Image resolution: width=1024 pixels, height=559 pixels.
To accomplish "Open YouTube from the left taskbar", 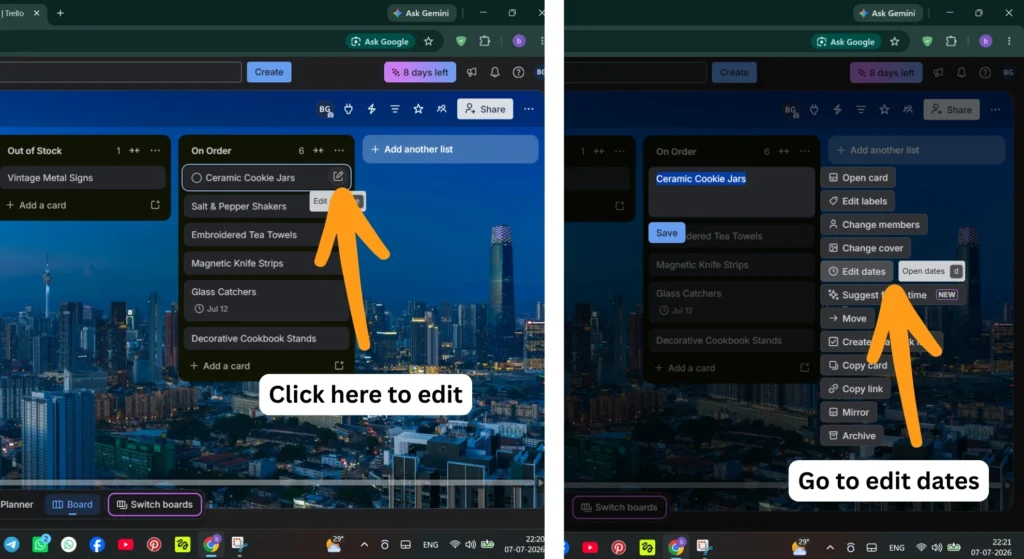I will (125, 545).
